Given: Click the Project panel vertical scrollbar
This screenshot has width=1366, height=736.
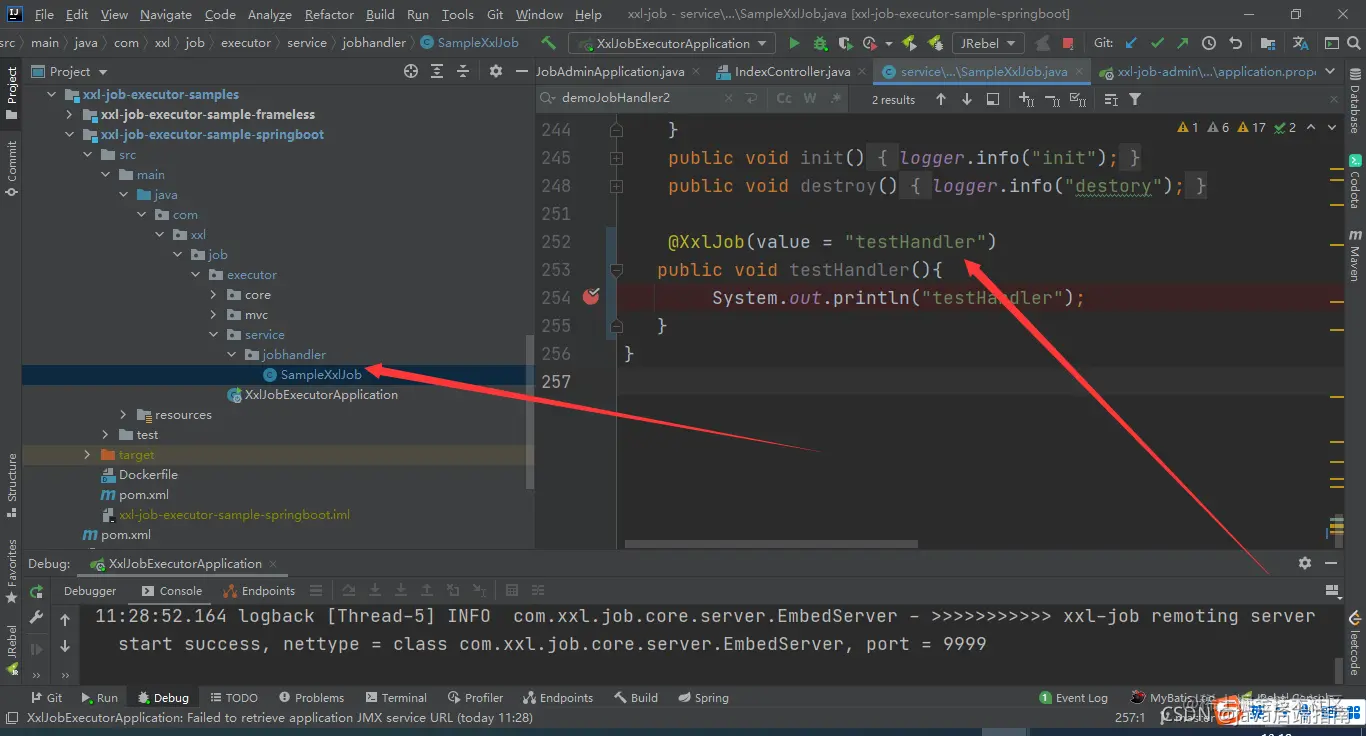Looking at the screenshot, I should click(x=530, y=410).
